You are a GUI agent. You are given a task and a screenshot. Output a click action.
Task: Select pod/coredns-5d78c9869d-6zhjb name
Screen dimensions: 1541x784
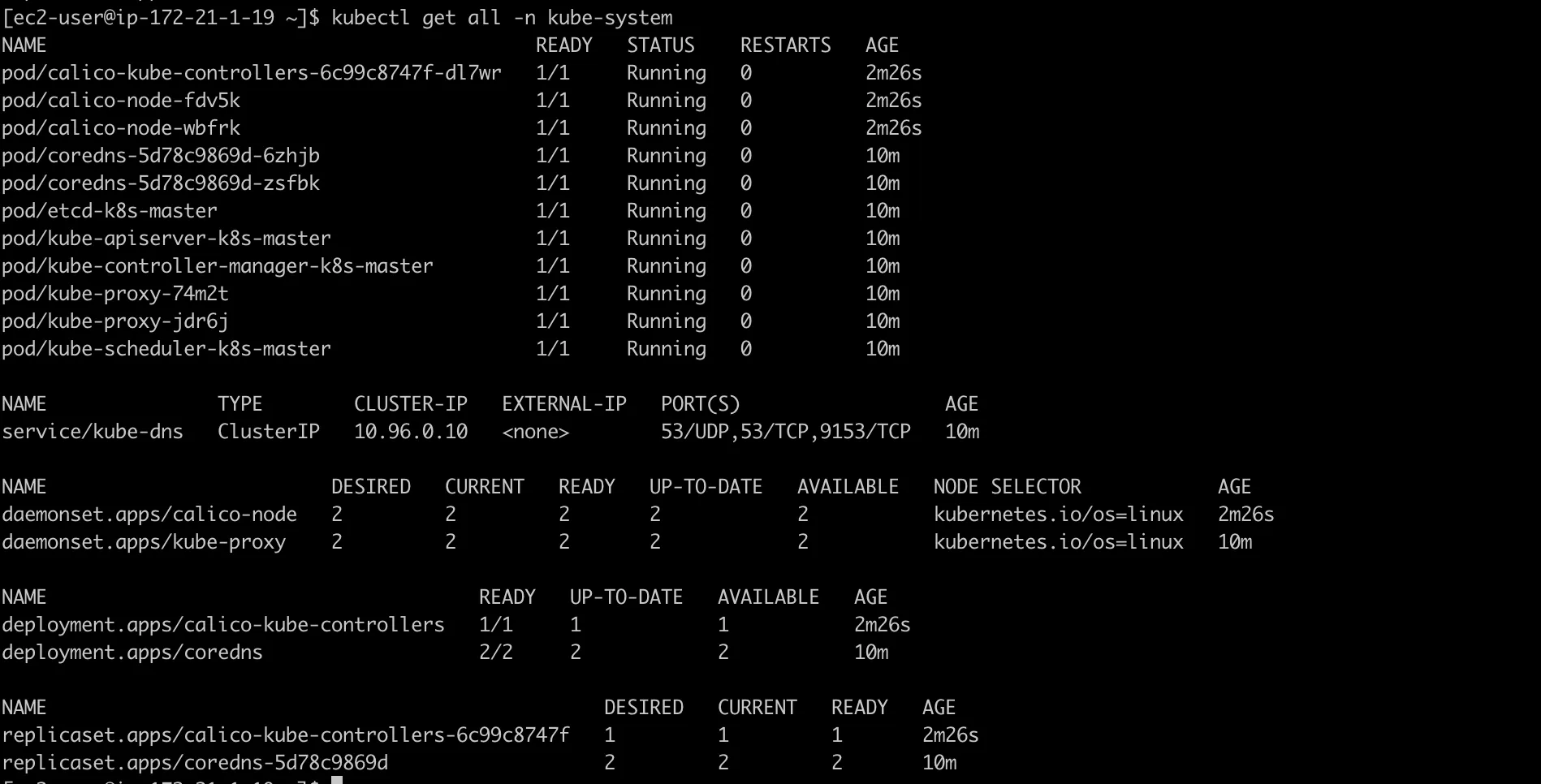point(161,156)
